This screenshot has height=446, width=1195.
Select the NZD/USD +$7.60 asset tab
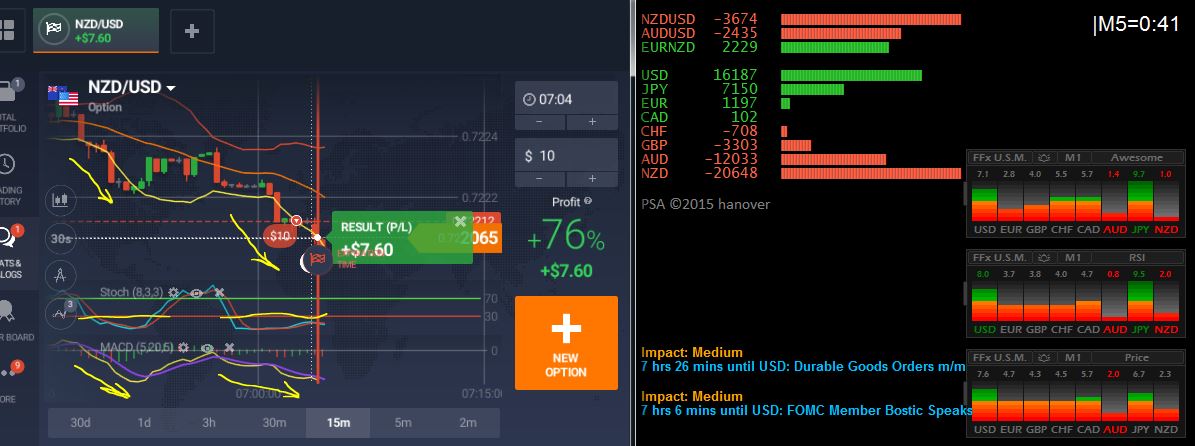pyautogui.click(x=96, y=30)
